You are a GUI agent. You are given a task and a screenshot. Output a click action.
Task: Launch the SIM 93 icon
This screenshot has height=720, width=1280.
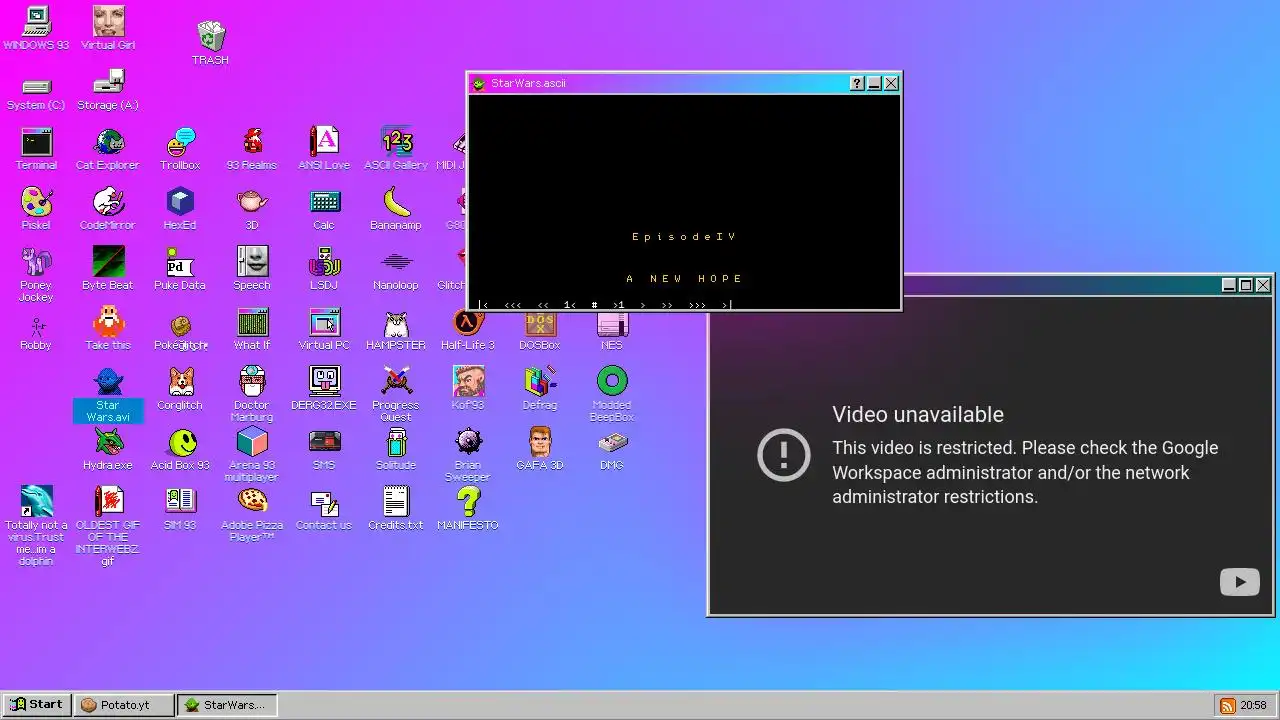pos(180,509)
